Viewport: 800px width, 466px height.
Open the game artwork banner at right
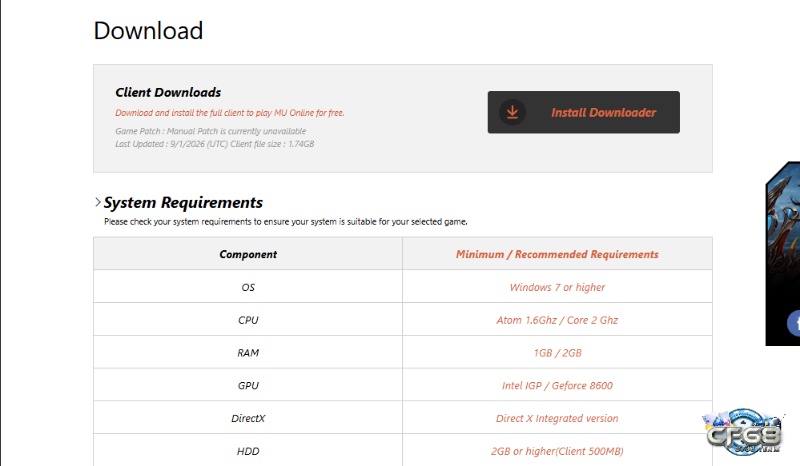pos(783,253)
